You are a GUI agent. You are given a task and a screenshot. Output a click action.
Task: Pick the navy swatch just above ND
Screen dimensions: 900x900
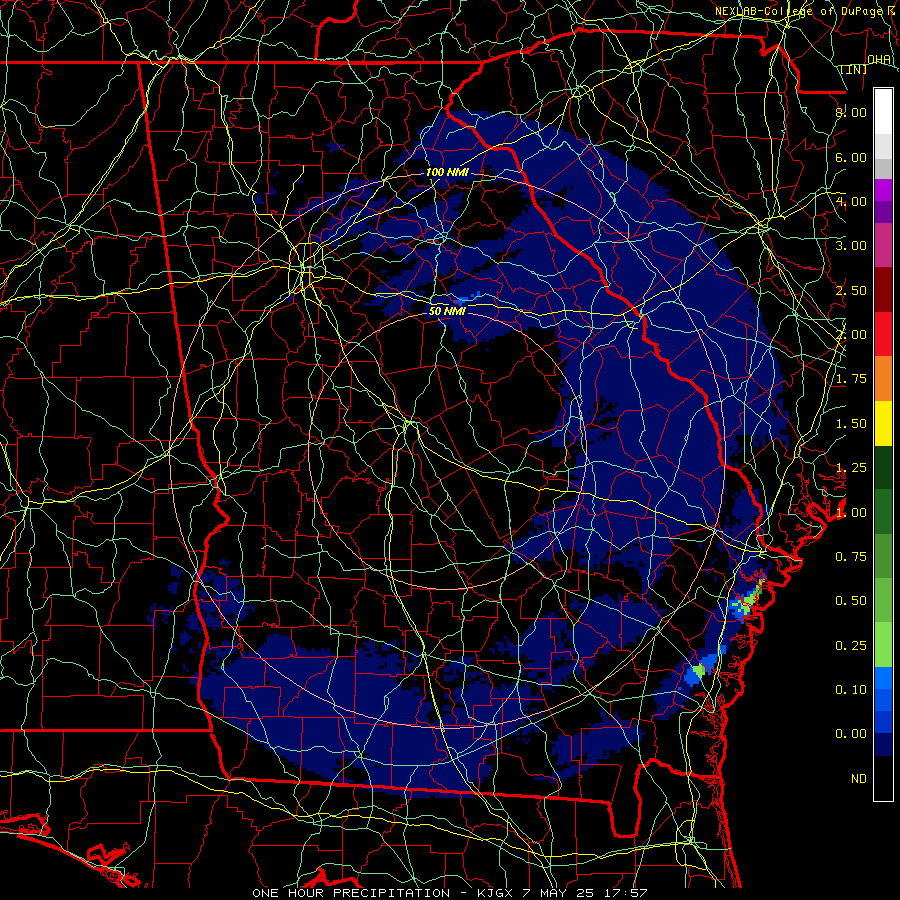(883, 745)
